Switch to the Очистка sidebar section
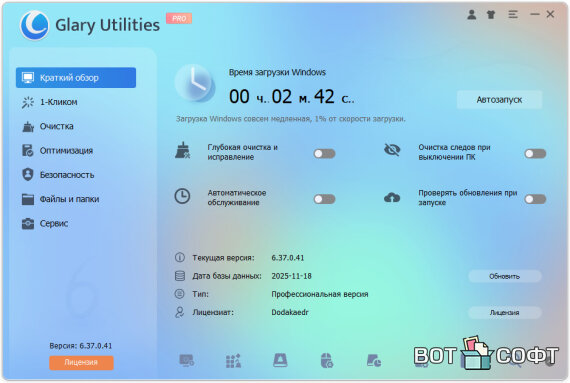The height and width of the screenshot is (383, 570). tap(76, 126)
